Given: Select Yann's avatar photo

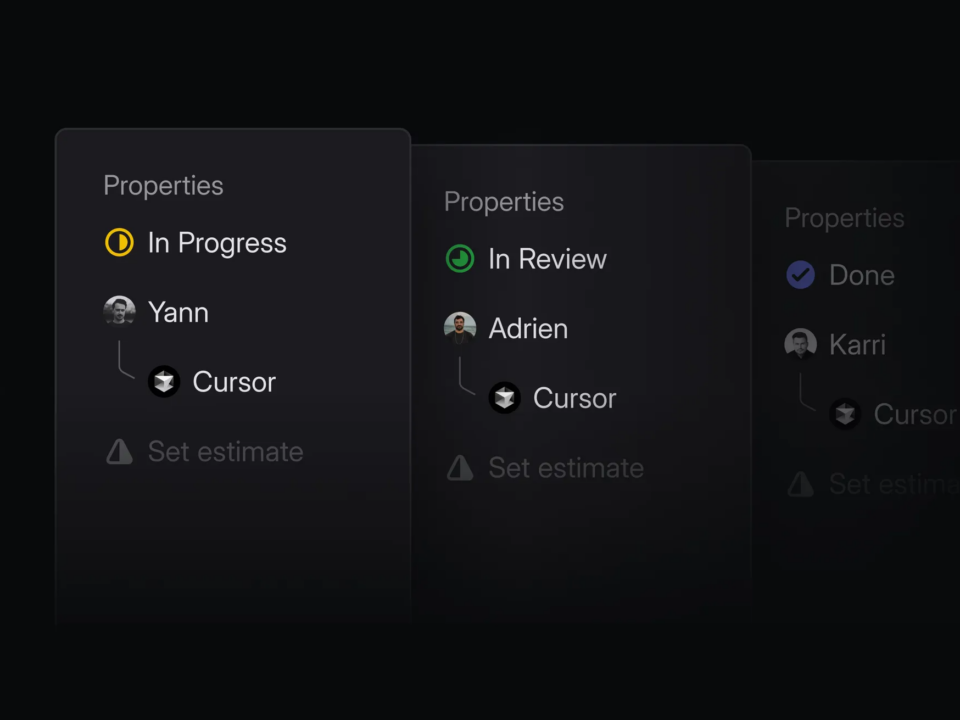Looking at the screenshot, I should 120,311.
